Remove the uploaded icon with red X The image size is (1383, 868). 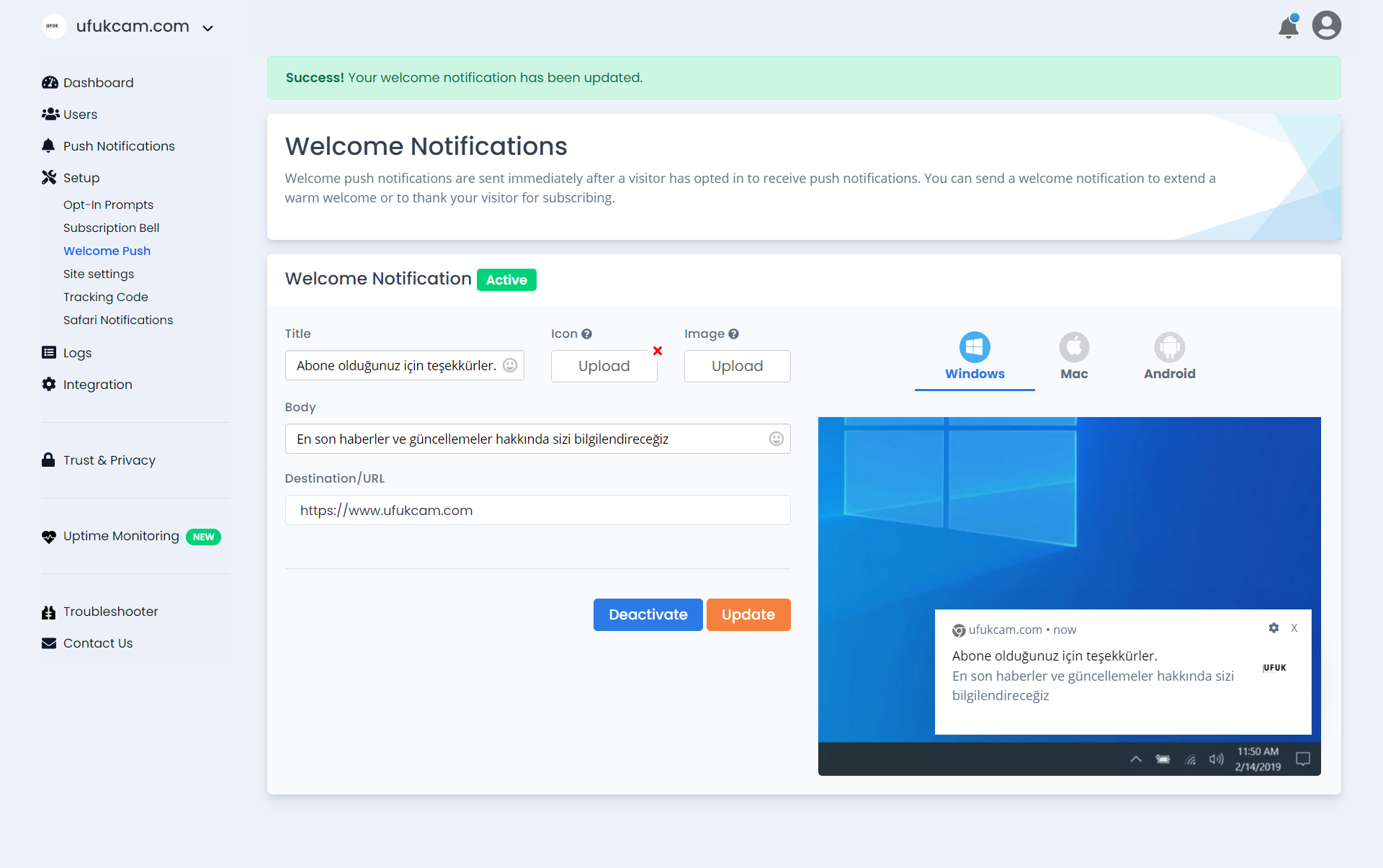point(658,351)
